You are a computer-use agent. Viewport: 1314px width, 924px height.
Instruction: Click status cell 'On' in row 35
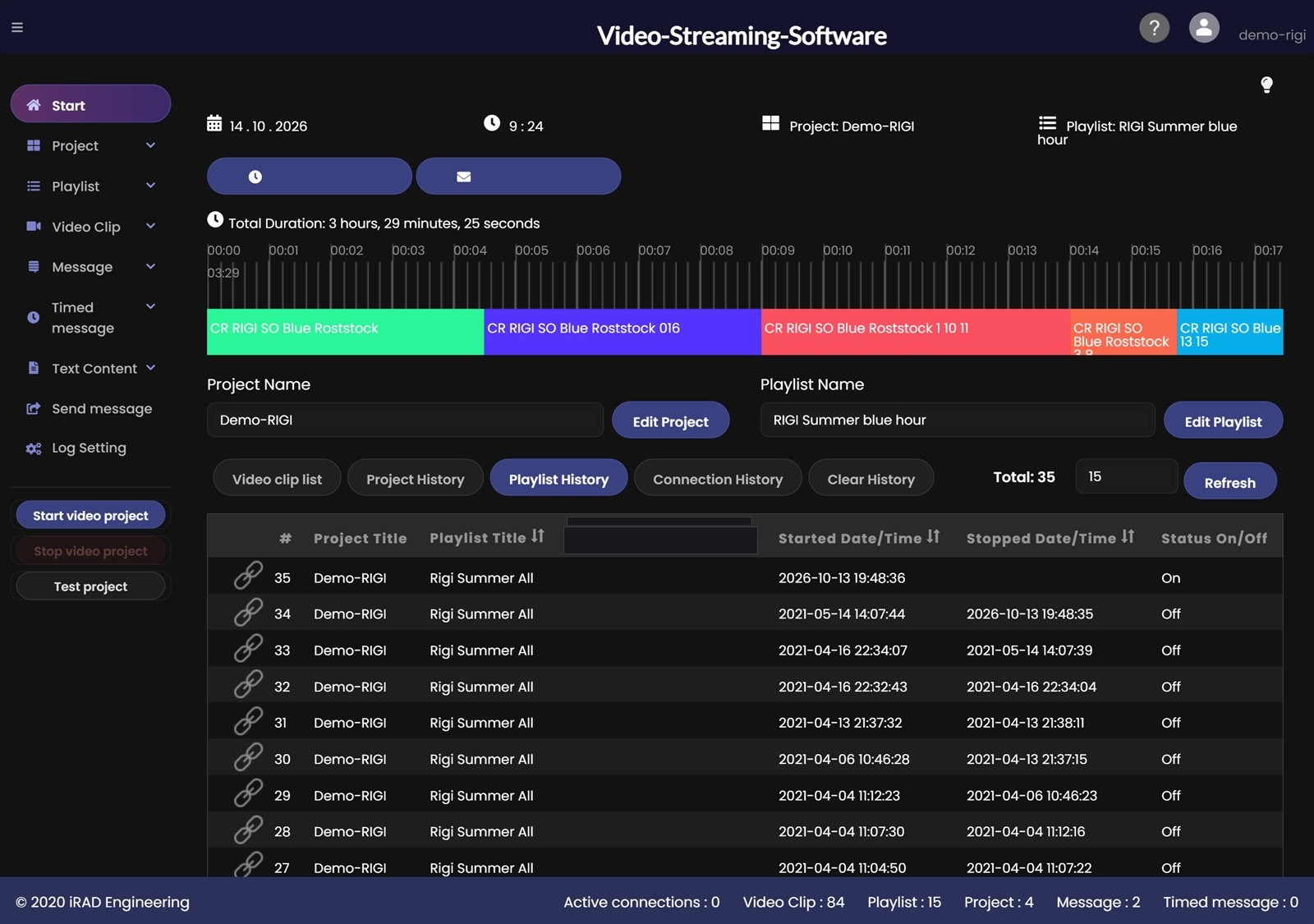[x=1170, y=577]
